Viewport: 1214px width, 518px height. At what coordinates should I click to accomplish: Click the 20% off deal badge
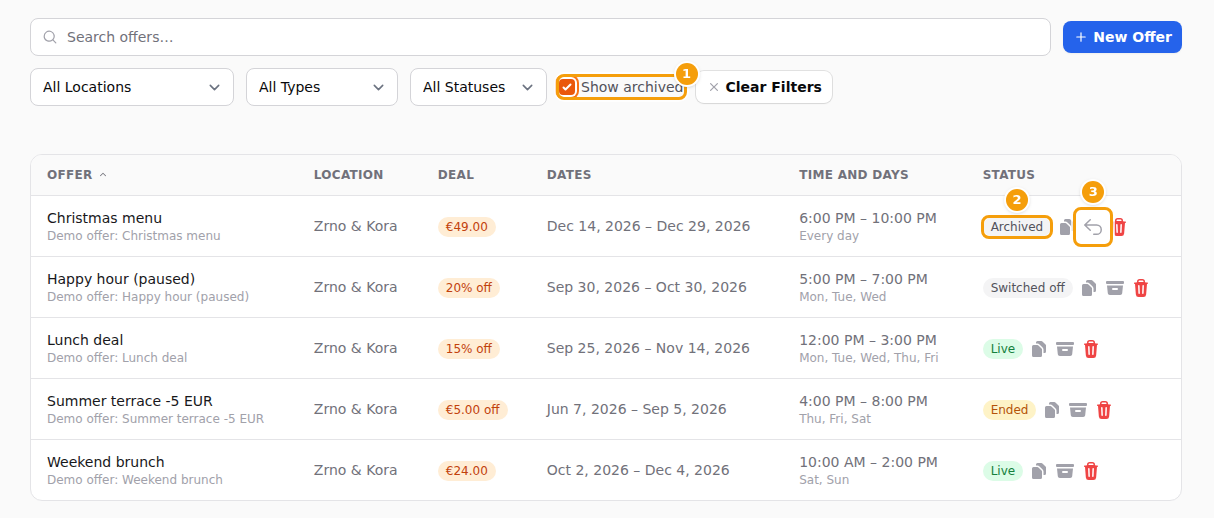point(469,288)
